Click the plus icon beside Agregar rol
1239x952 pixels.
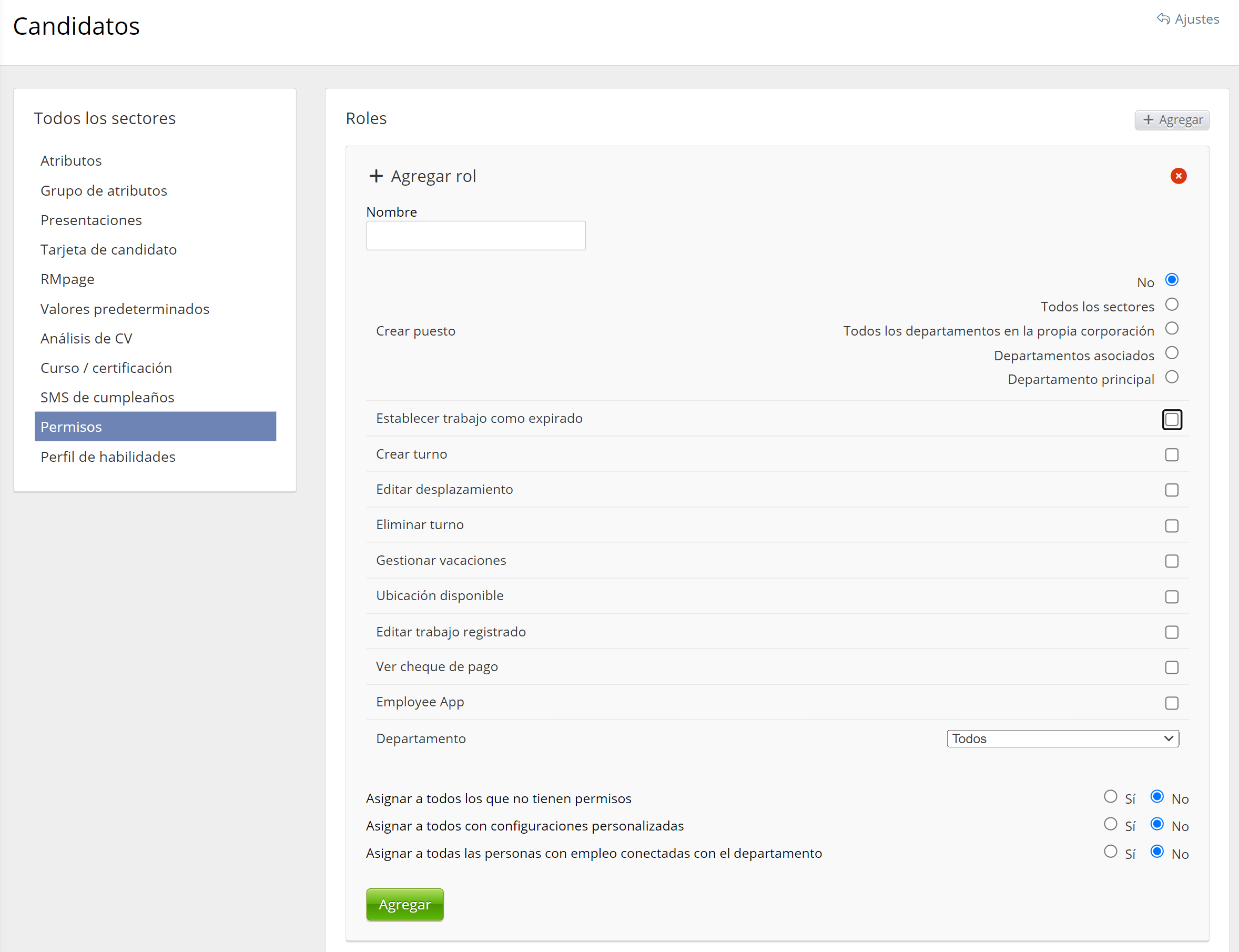click(375, 176)
